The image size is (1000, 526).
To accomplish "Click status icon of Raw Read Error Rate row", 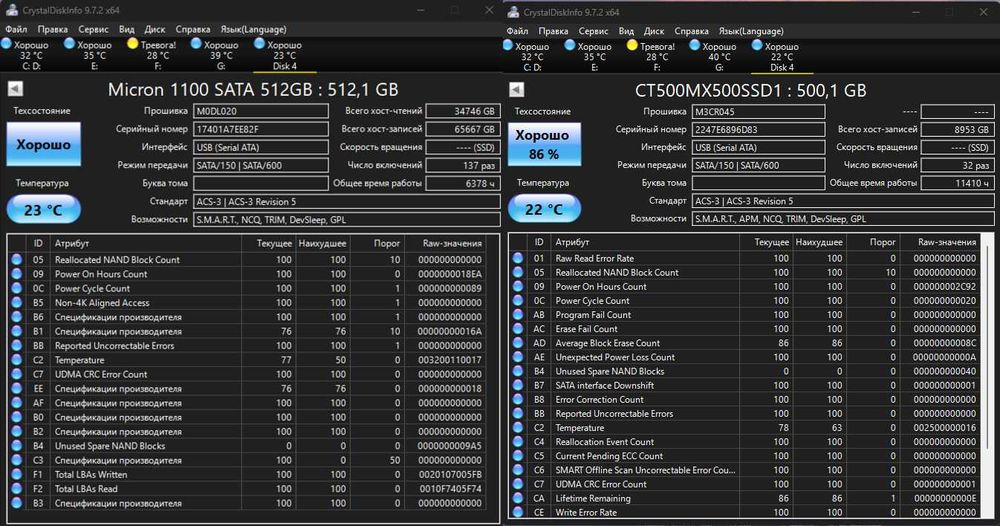I will (518, 258).
